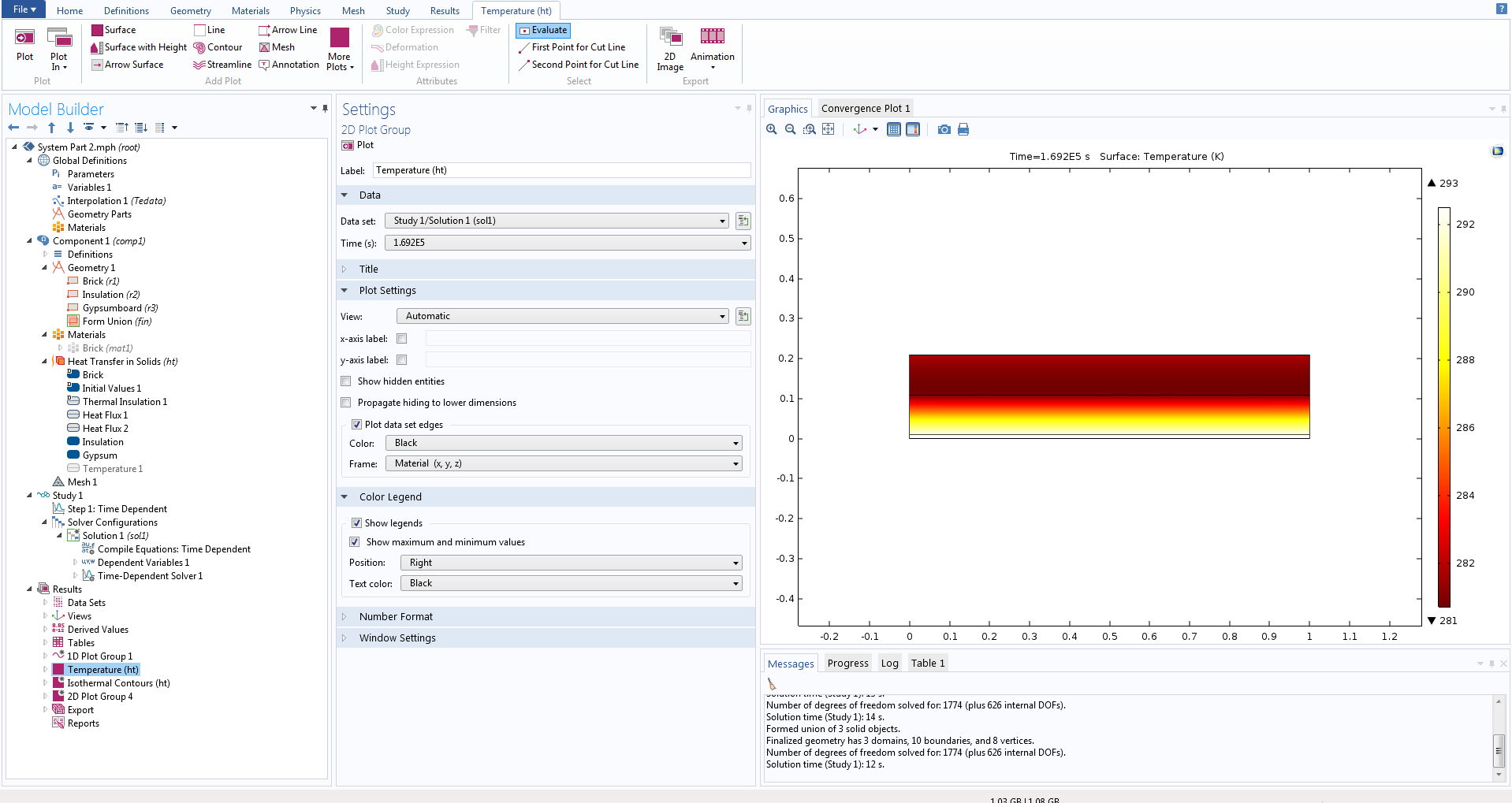This screenshot has height=803, width=1512.
Task: Uncheck Plot data set edges
Action: point(356,425)
